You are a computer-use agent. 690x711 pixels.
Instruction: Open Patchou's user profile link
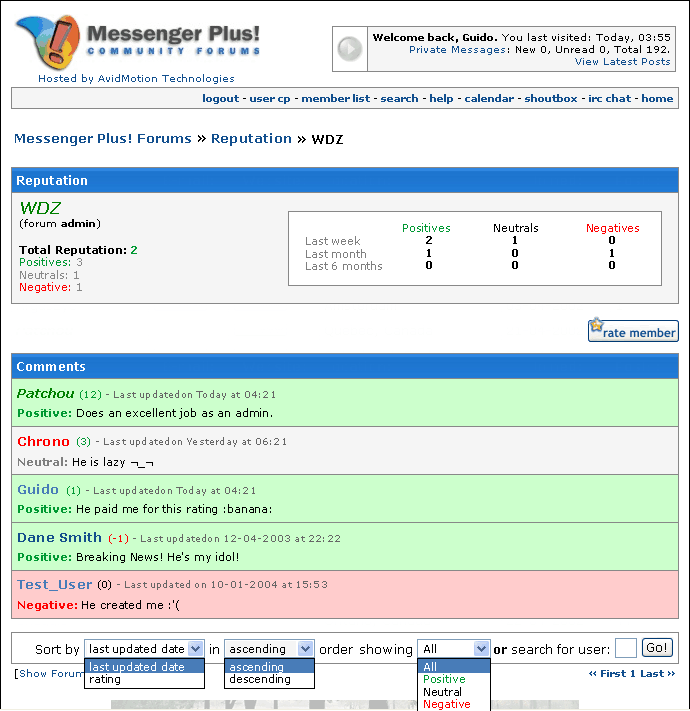[x=46, y=394]
